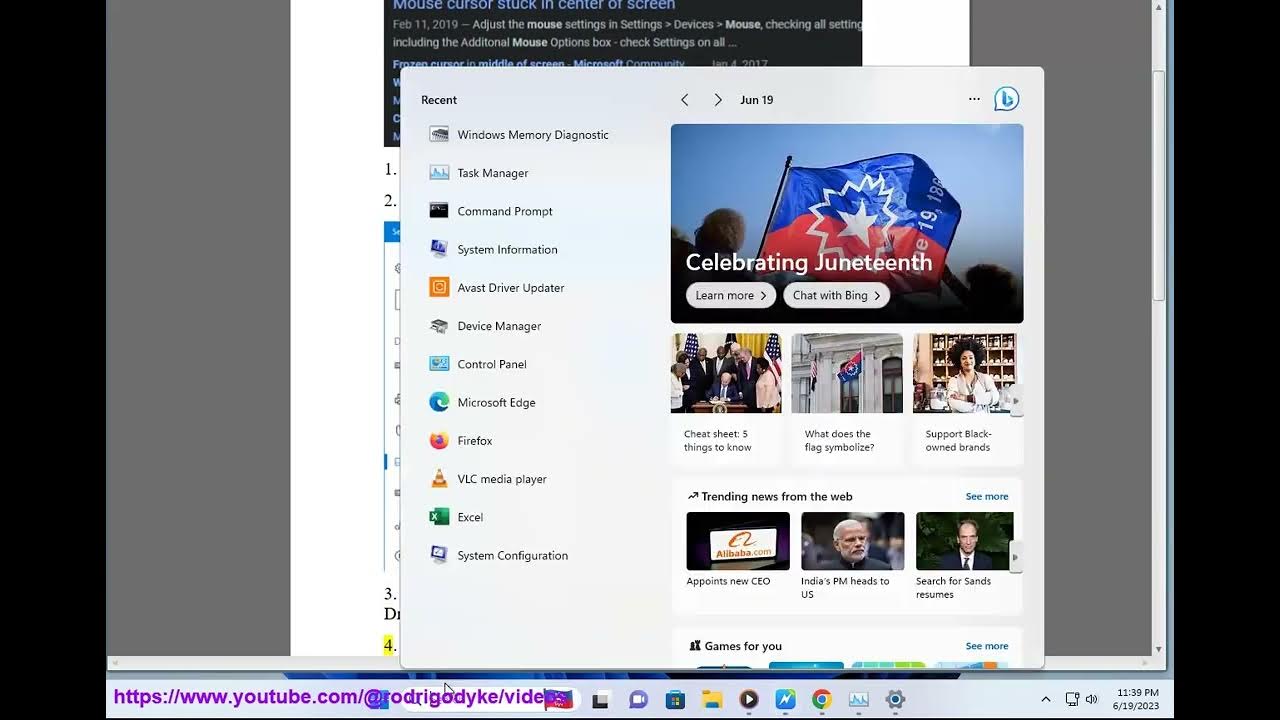This screenshot has height=720, width=1280.
Task: Click the document window vertical scrollbar
Action: 1159,187
